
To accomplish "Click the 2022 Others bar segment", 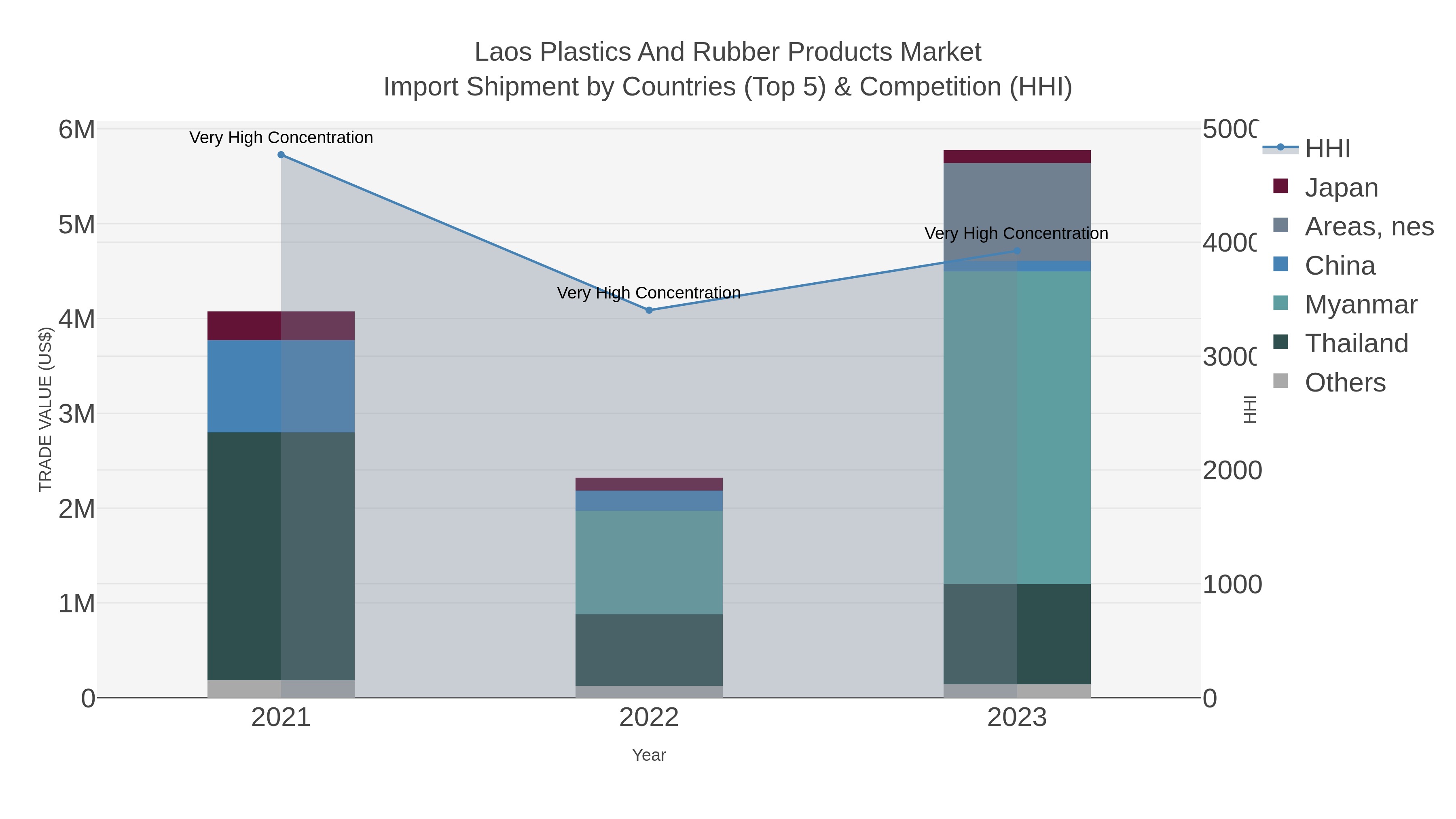I will click(x=649, y=692).
